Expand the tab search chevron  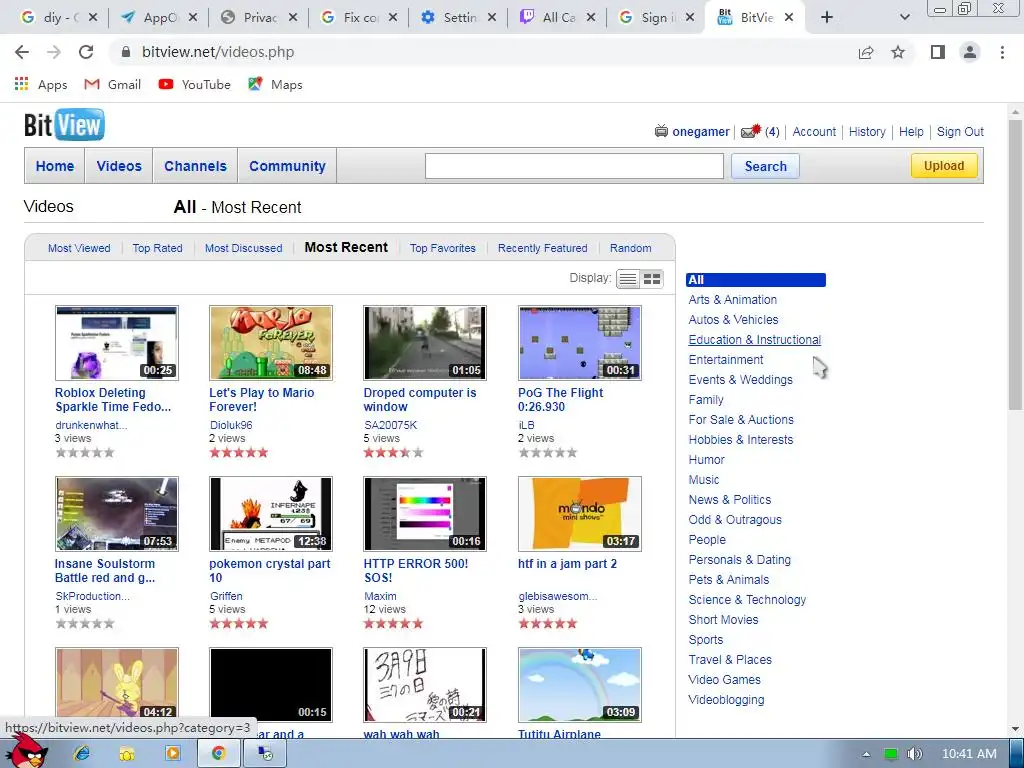tap(904, 18)
